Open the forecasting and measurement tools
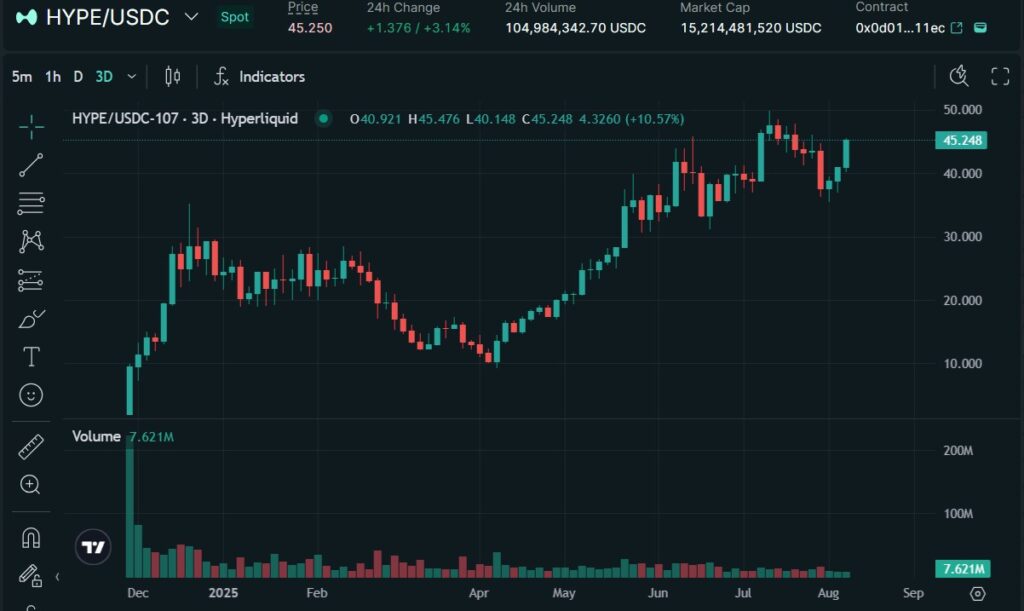 click(x=31, y=280)
